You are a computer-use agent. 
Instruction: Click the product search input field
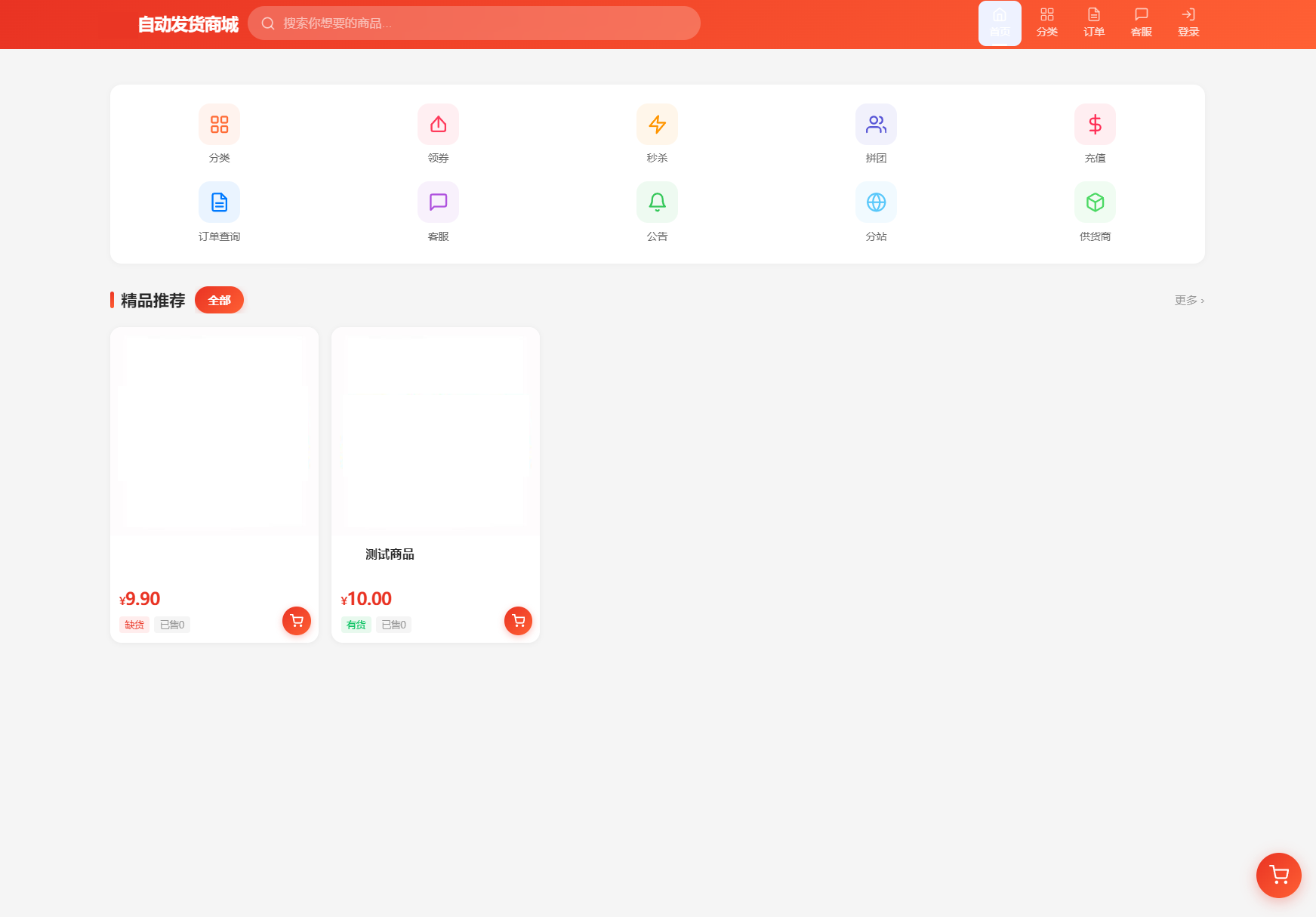pos(483,23)
